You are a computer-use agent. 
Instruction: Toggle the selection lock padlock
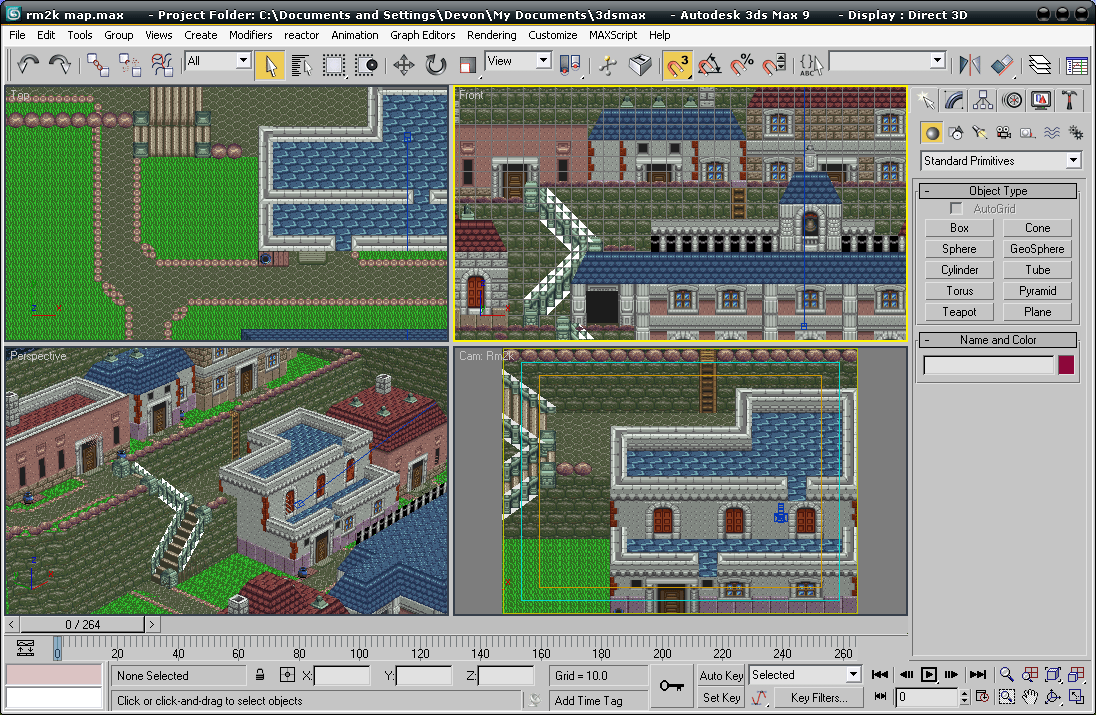pos(260,676)
